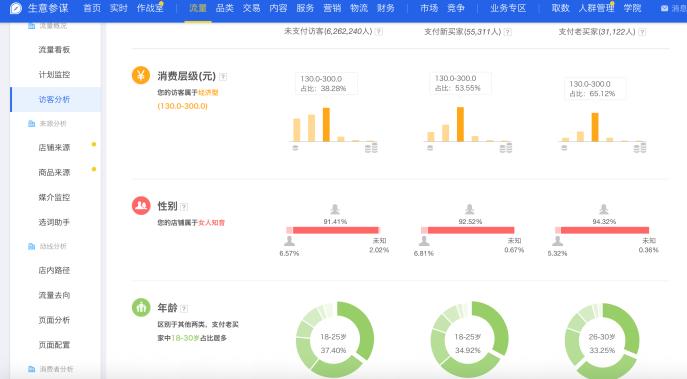Open 店内路径 in the sidebar
This screenshot has width=687, height=379.
[54, 270]
